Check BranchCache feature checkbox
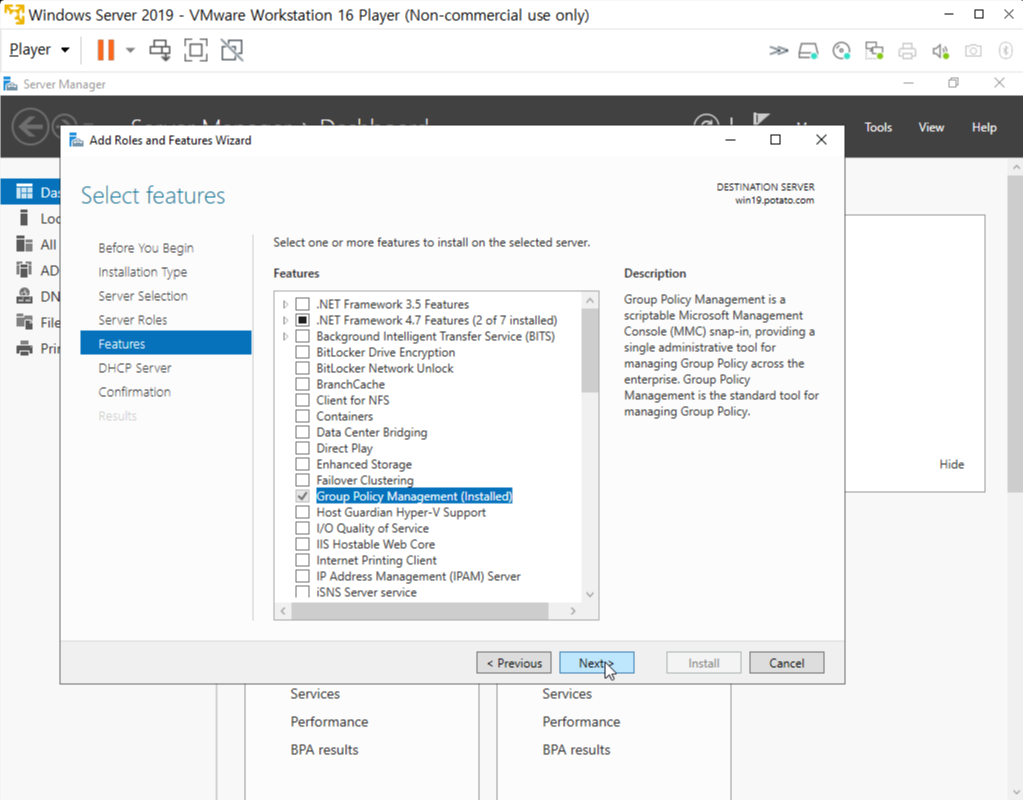 [x=303, y=384]
